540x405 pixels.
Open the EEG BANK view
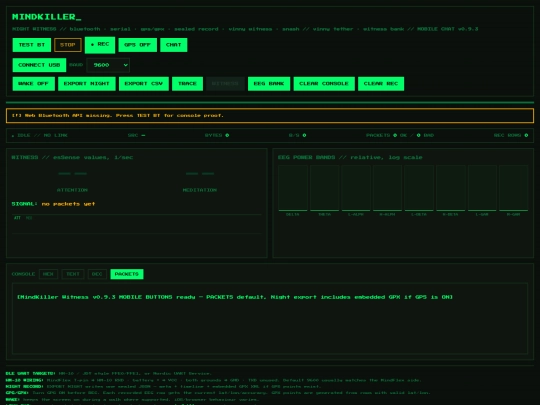(269, 84)
